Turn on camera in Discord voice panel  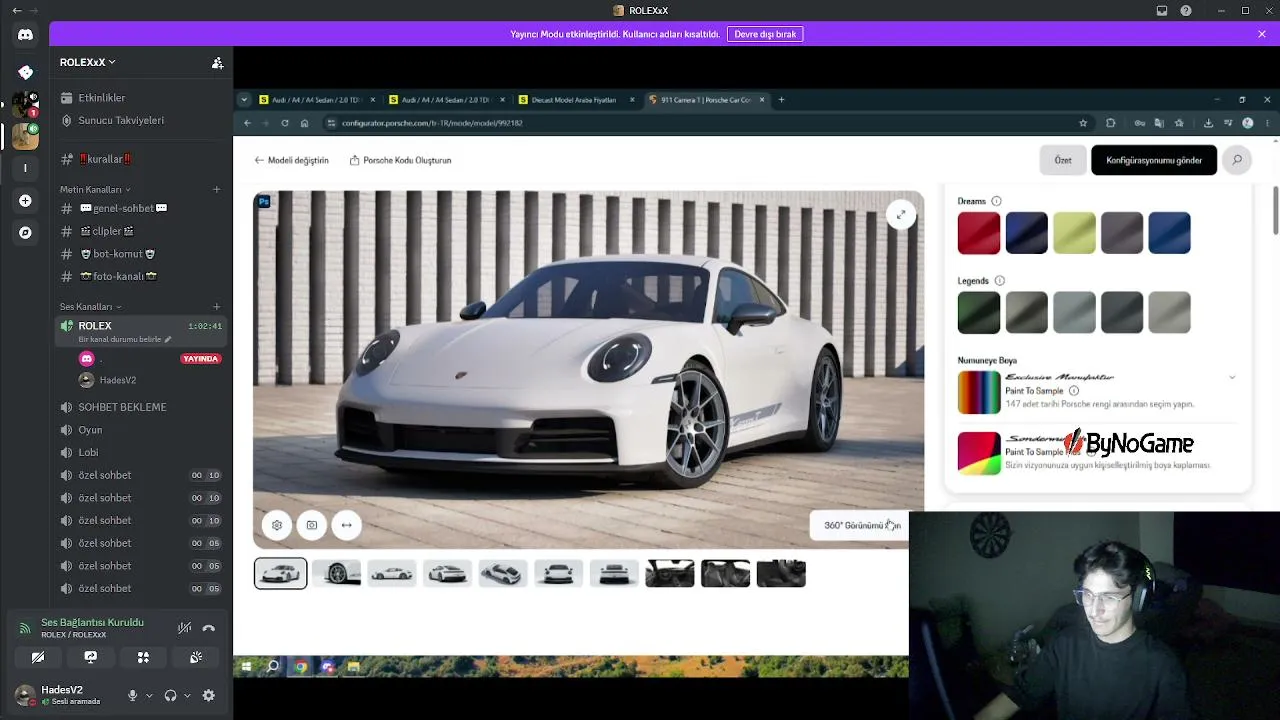pos(38,657)
